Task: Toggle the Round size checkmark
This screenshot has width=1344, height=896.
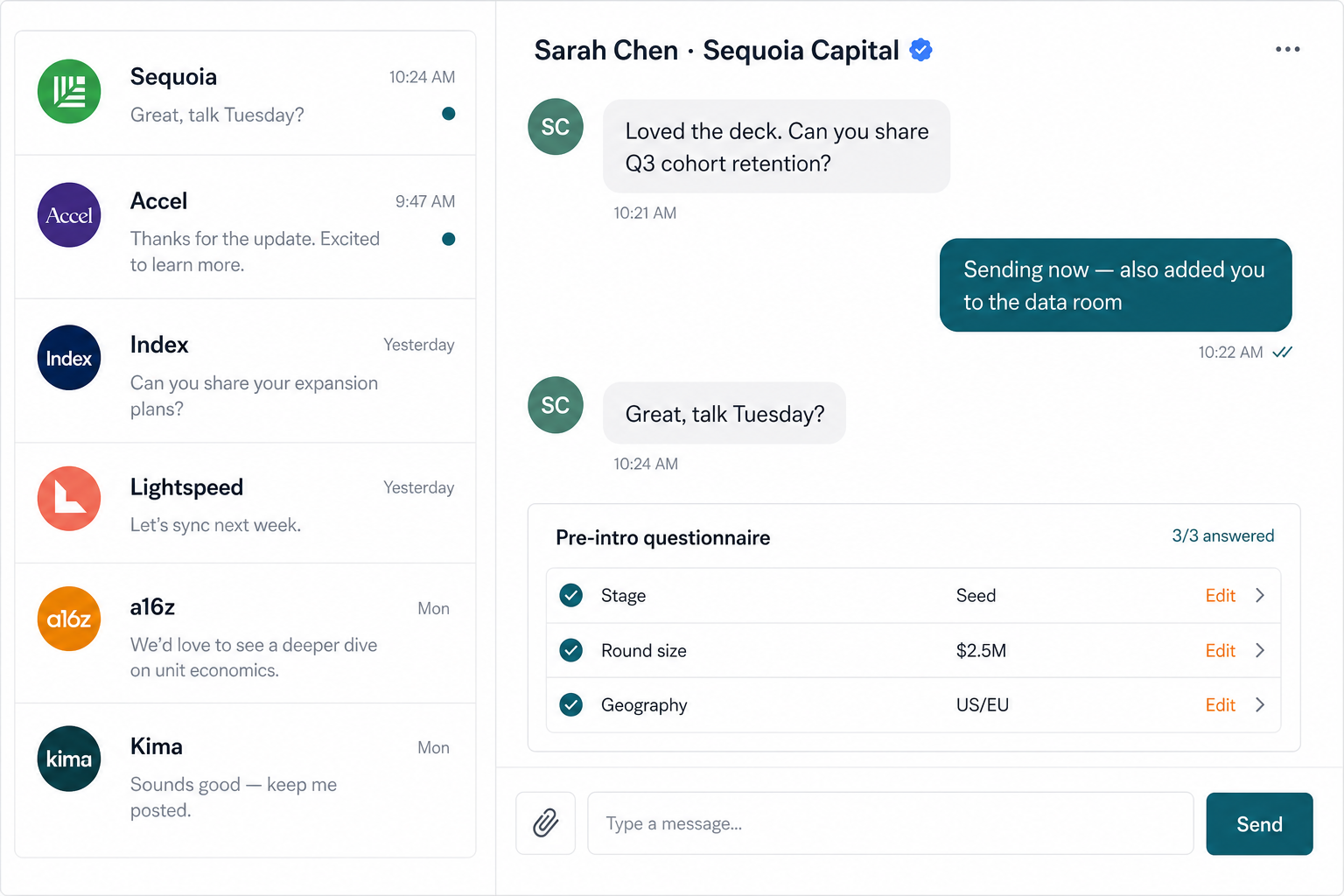Action: [x=571, y=650]
